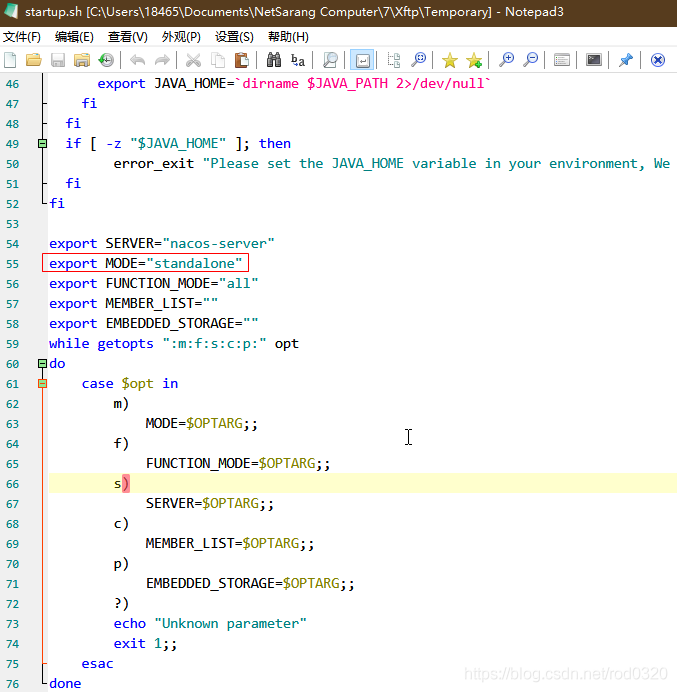The height and width of the screenshot is (692, 677).
Task: Click the Replace icon in toolbar
Action: 298,60
